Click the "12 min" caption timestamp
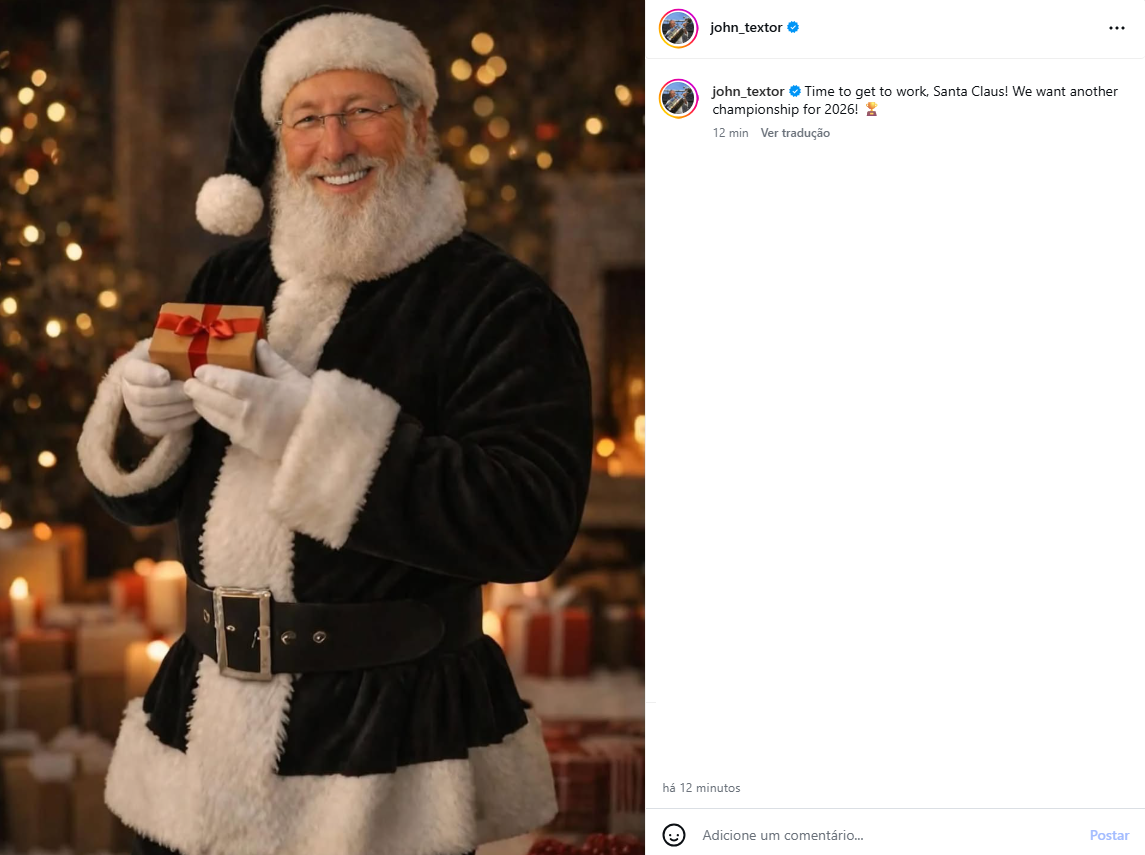Screen dimensions: 1145x855 (x=730, y=133)
